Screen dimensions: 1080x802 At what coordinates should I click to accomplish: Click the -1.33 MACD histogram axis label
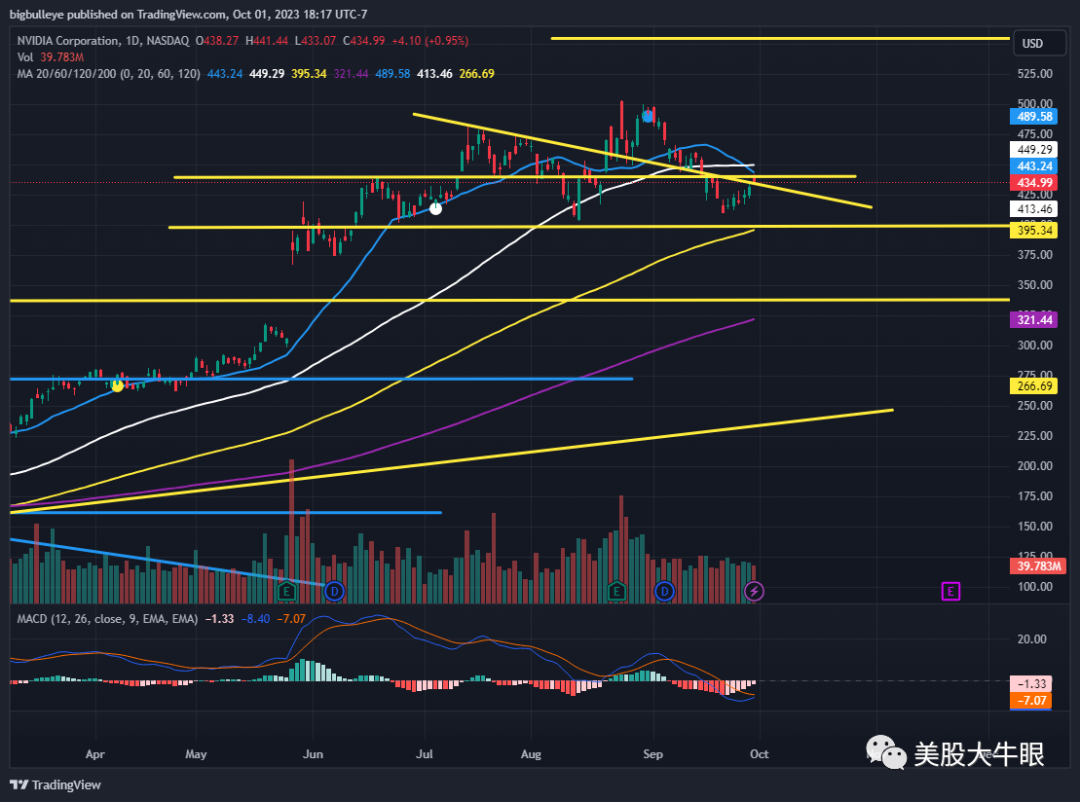[x=1031, y=683]
